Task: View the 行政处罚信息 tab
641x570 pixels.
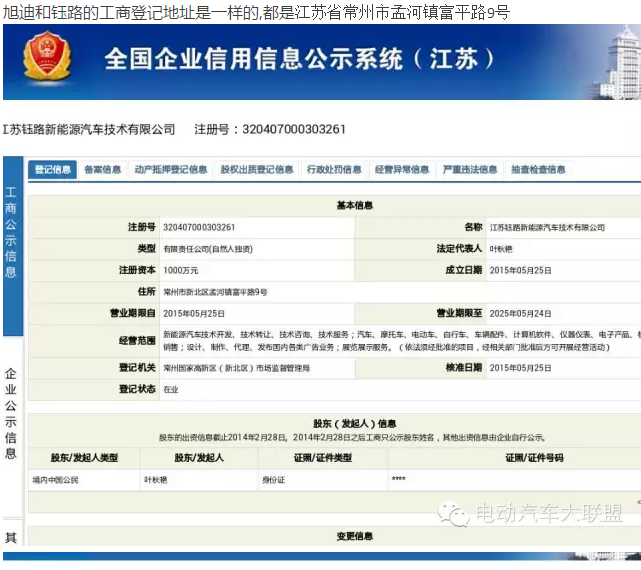Action: click(334, 169)
